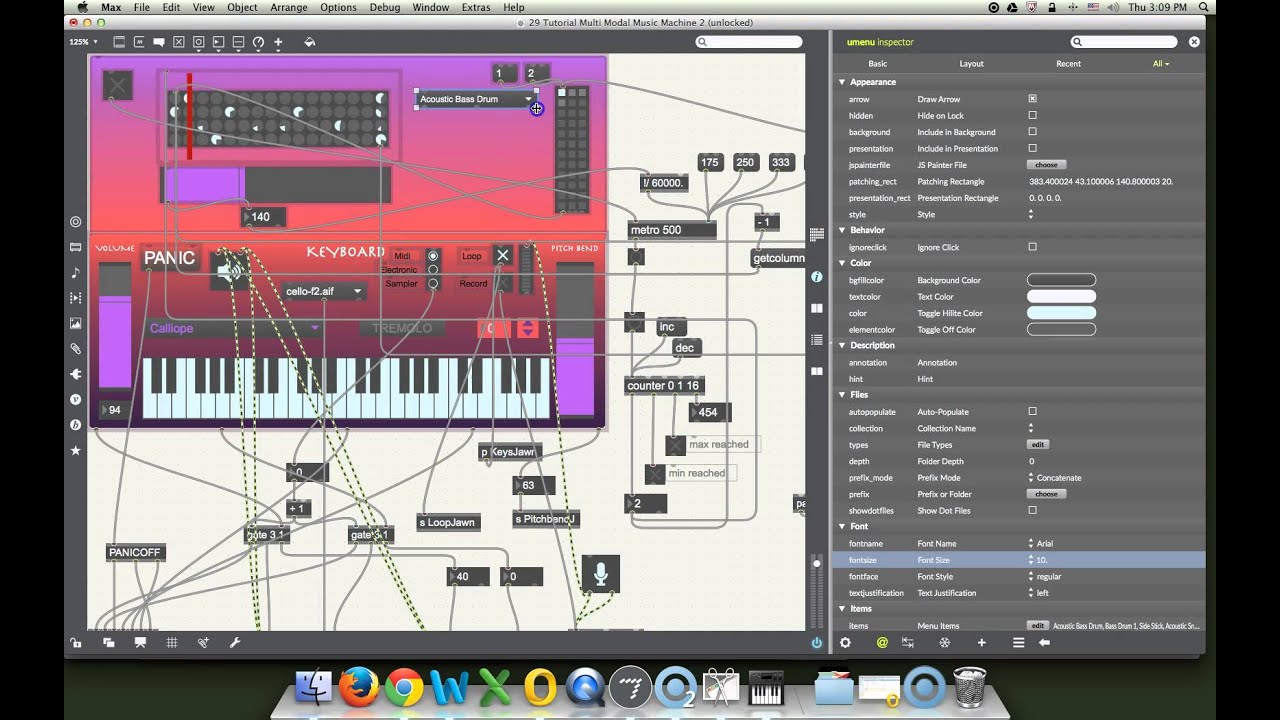Screen dimensions: 1280x720
Task: Collapse the Appearance section
Action: pos(842,82)
